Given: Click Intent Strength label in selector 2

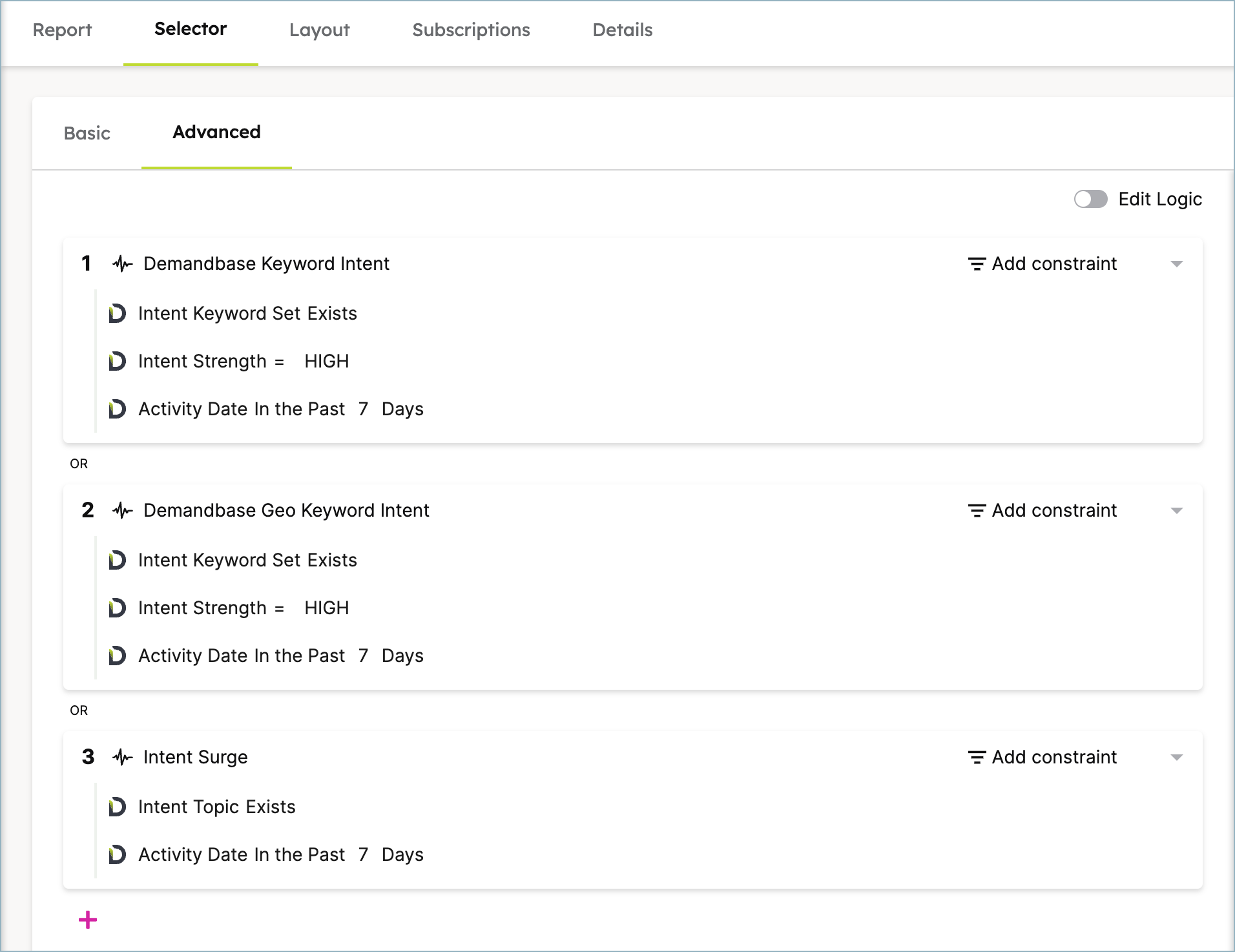Looking at the screenshot, I should pos(202,608).
